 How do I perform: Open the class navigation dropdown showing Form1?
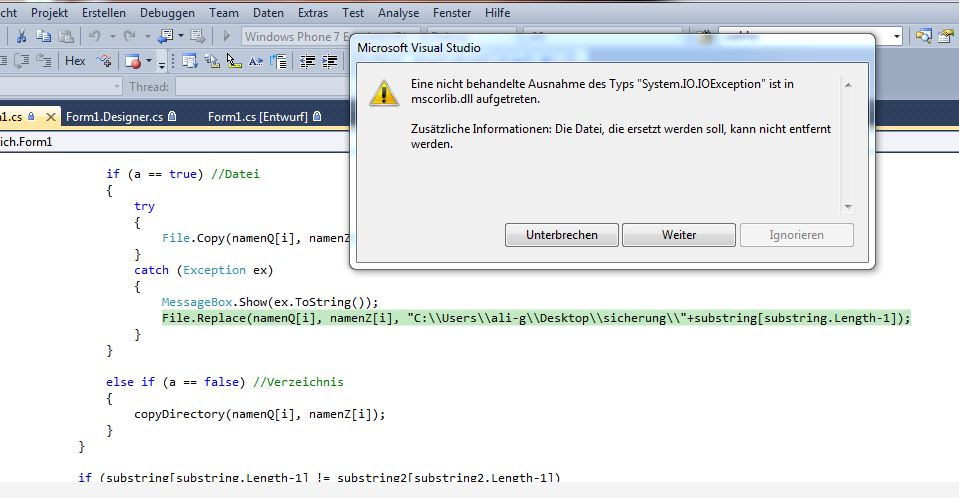174,142
